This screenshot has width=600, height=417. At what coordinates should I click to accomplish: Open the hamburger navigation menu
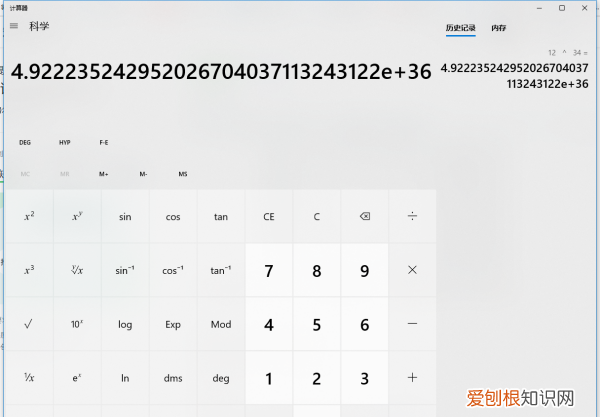13,26
